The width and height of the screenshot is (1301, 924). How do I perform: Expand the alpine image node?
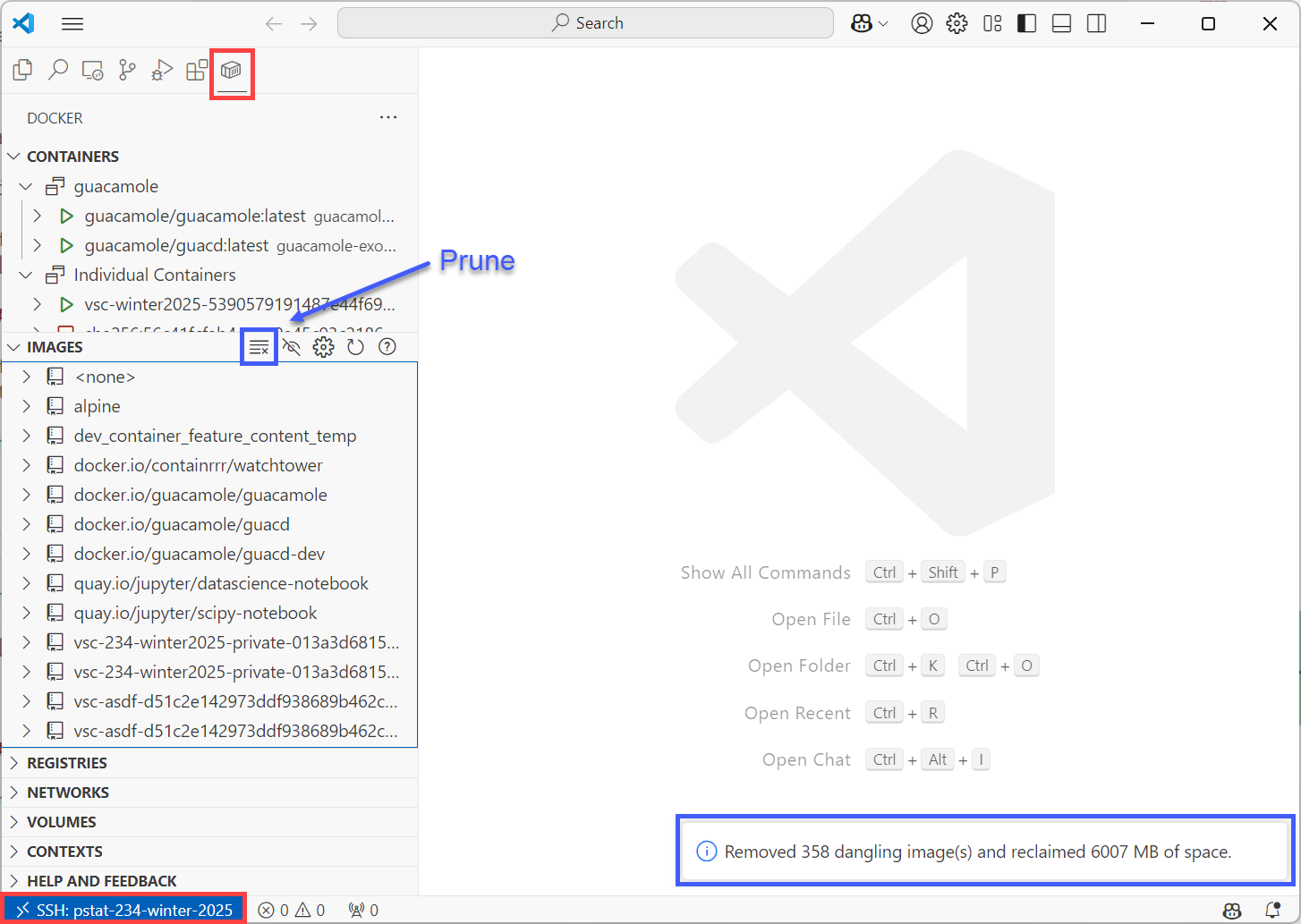(x=97, y=407)
